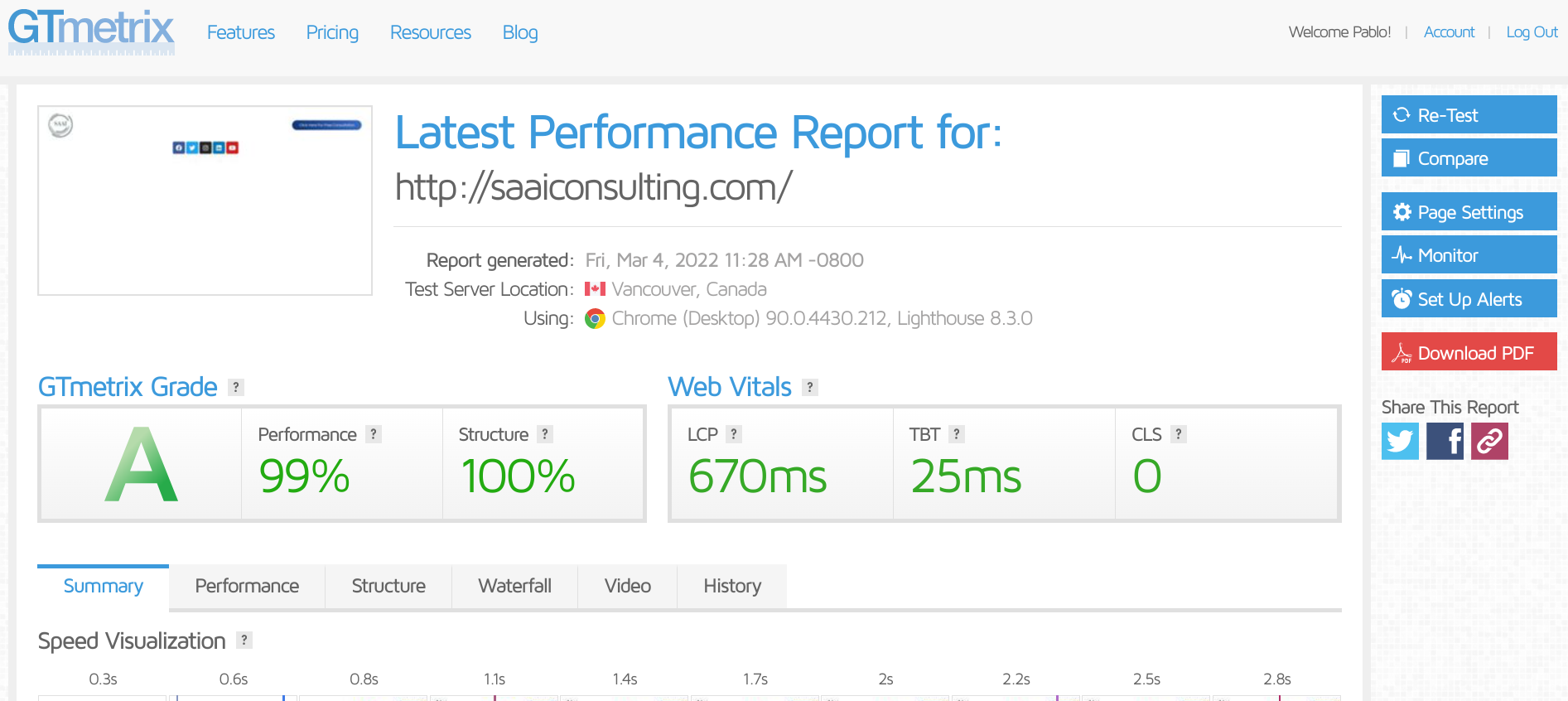Image resolution: width=1568 pixels, height=701 pixels.
Task: Click the Chrome browser icon
Action: (x=595, y=319)
